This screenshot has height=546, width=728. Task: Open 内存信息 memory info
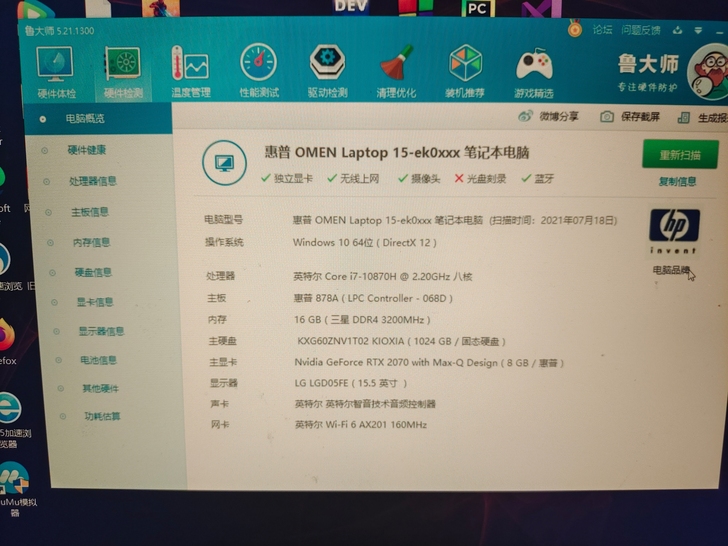click(x=91, y=242)
